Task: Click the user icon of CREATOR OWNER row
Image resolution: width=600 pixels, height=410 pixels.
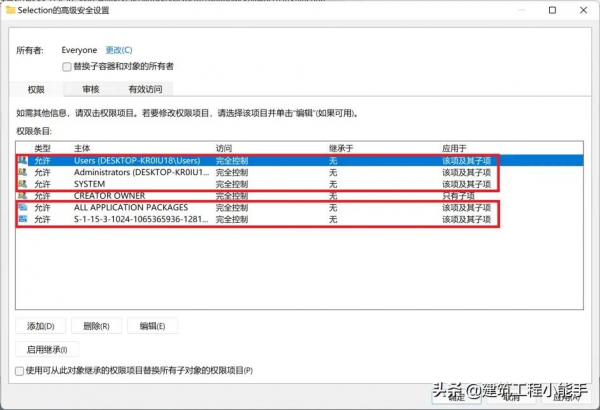Action: [x=23, y=196]
